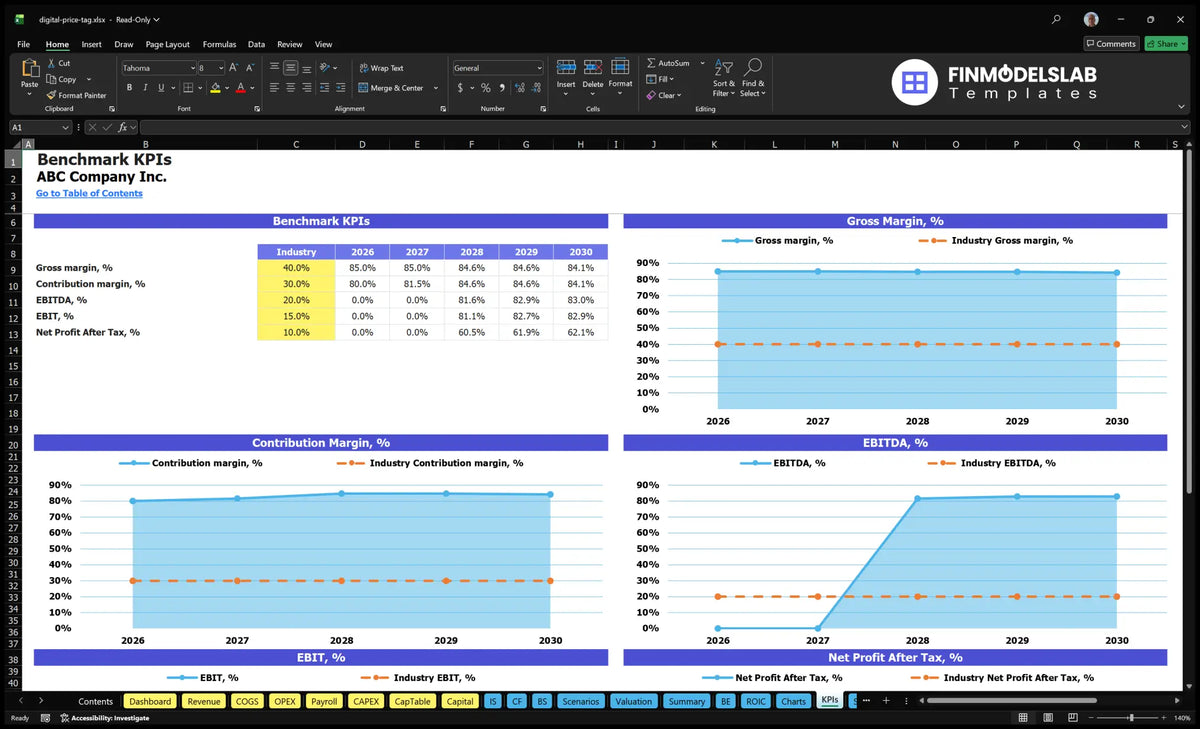
Task: Activate the Format Painter brush
Action: point(52,95)
